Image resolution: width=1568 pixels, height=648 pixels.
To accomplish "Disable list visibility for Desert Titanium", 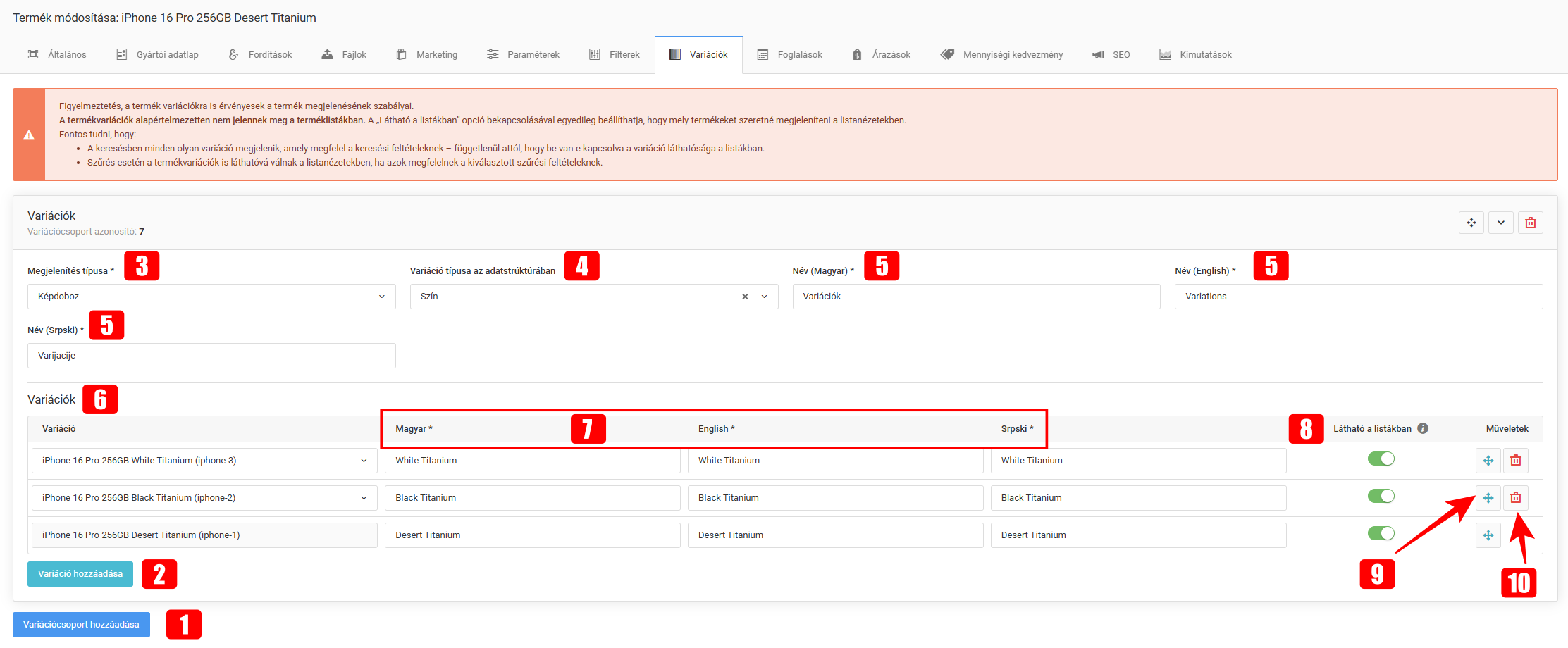I will (x=1381, y=534).
